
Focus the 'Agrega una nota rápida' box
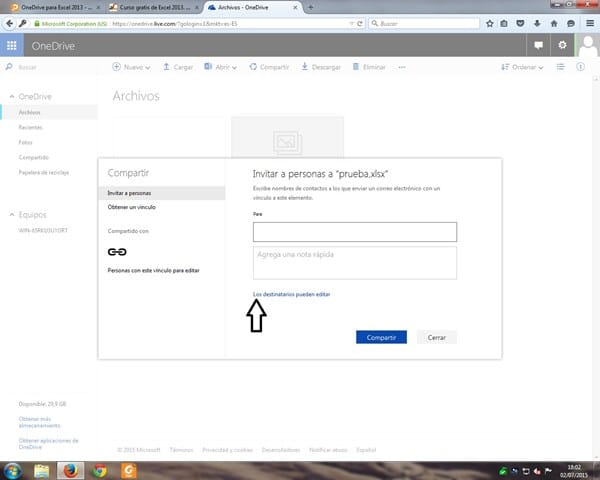click(355, 263)
